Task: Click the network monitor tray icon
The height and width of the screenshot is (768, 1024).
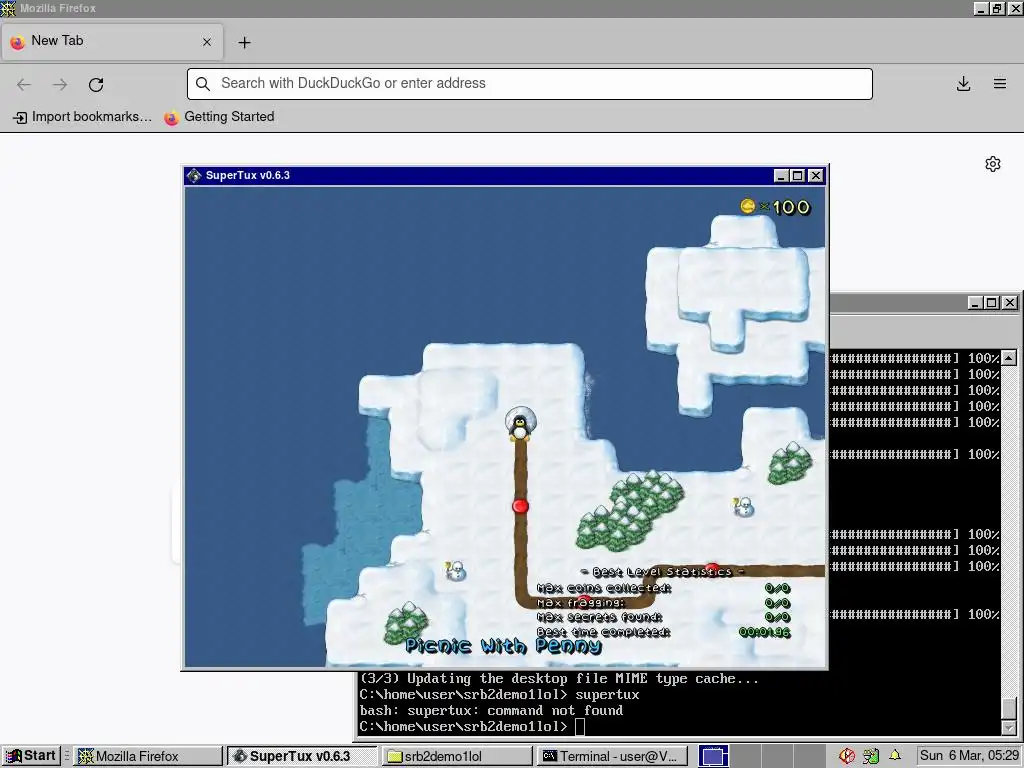Action: (871, 756)
